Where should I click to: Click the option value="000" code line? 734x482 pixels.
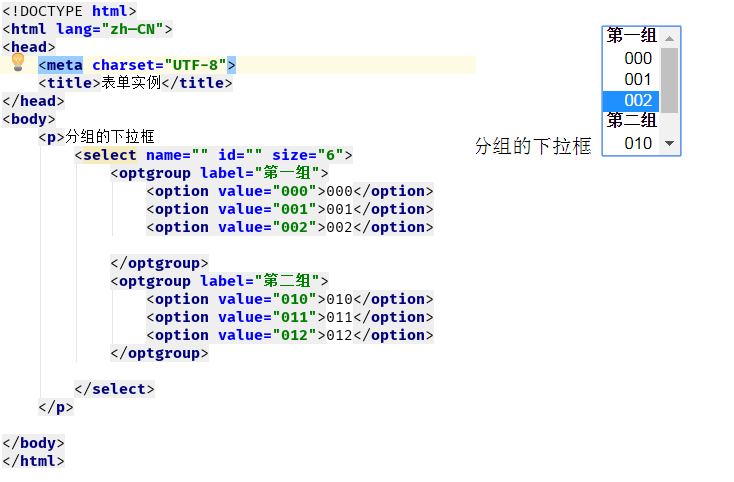(290, 191)
